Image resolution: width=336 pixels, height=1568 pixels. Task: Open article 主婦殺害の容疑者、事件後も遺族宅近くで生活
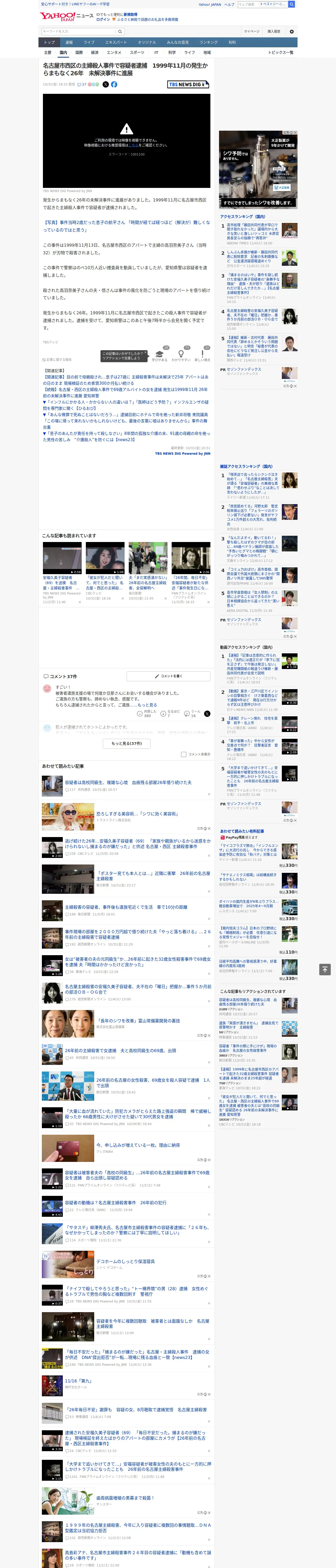[x=126, y=907]
